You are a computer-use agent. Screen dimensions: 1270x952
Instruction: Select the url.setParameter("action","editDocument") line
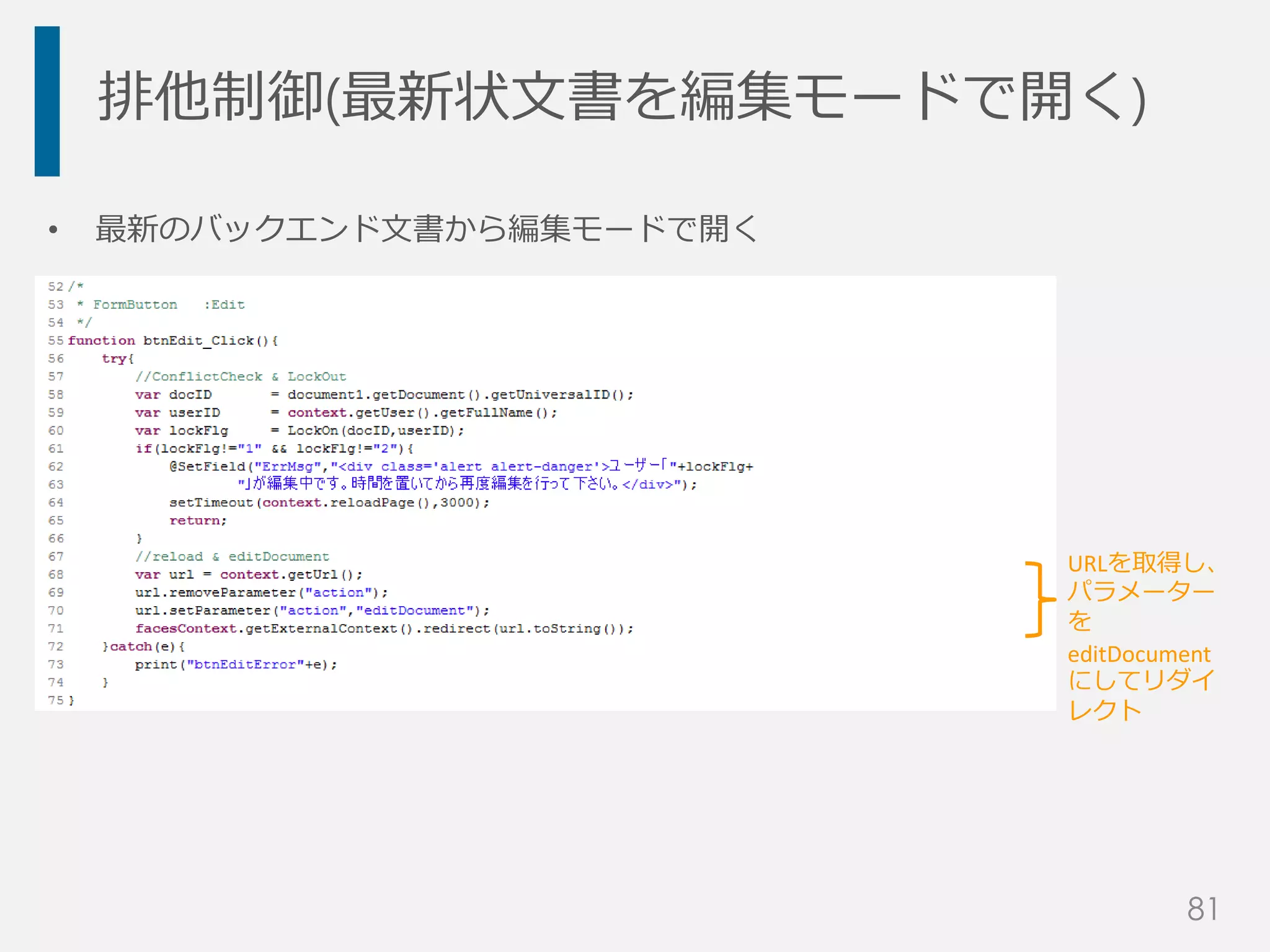click(x=313, y=610)
